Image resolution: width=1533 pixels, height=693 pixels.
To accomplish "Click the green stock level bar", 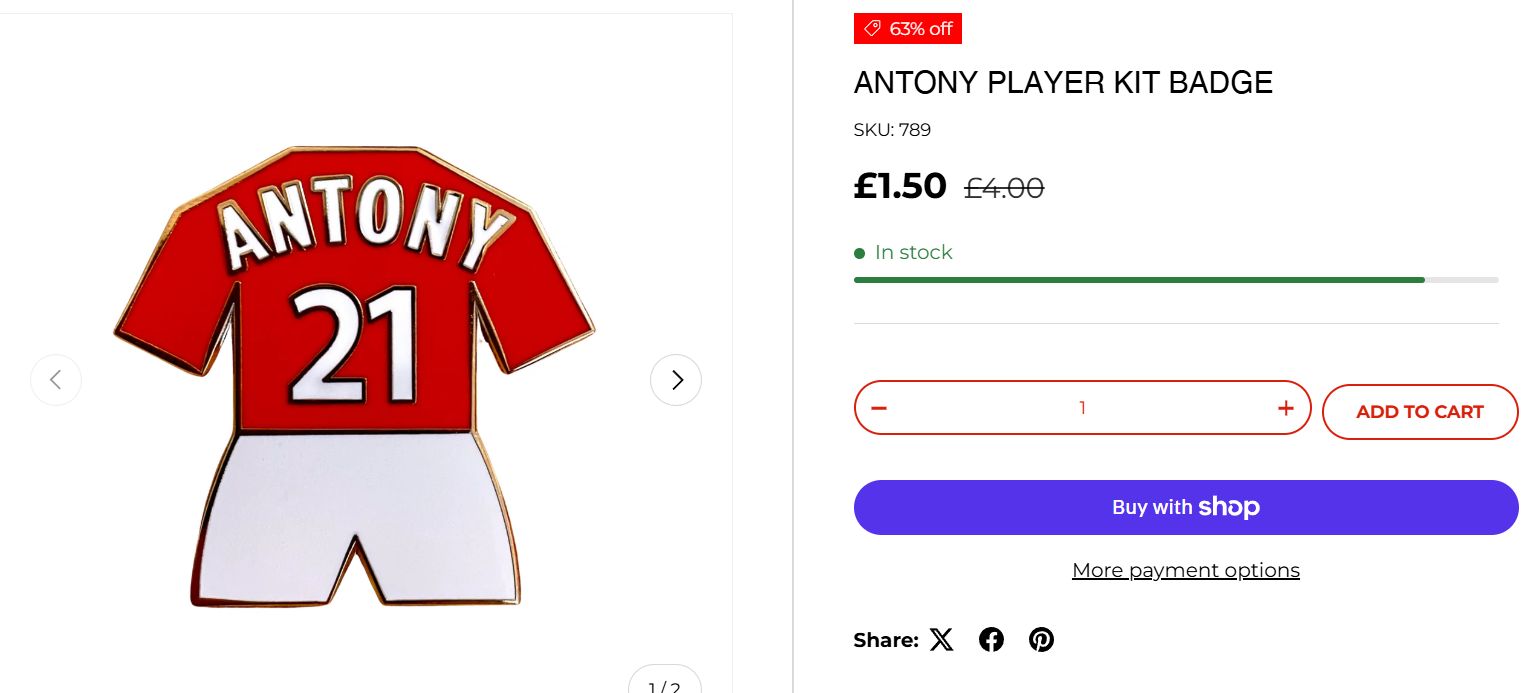I will tap(1138, 280).
